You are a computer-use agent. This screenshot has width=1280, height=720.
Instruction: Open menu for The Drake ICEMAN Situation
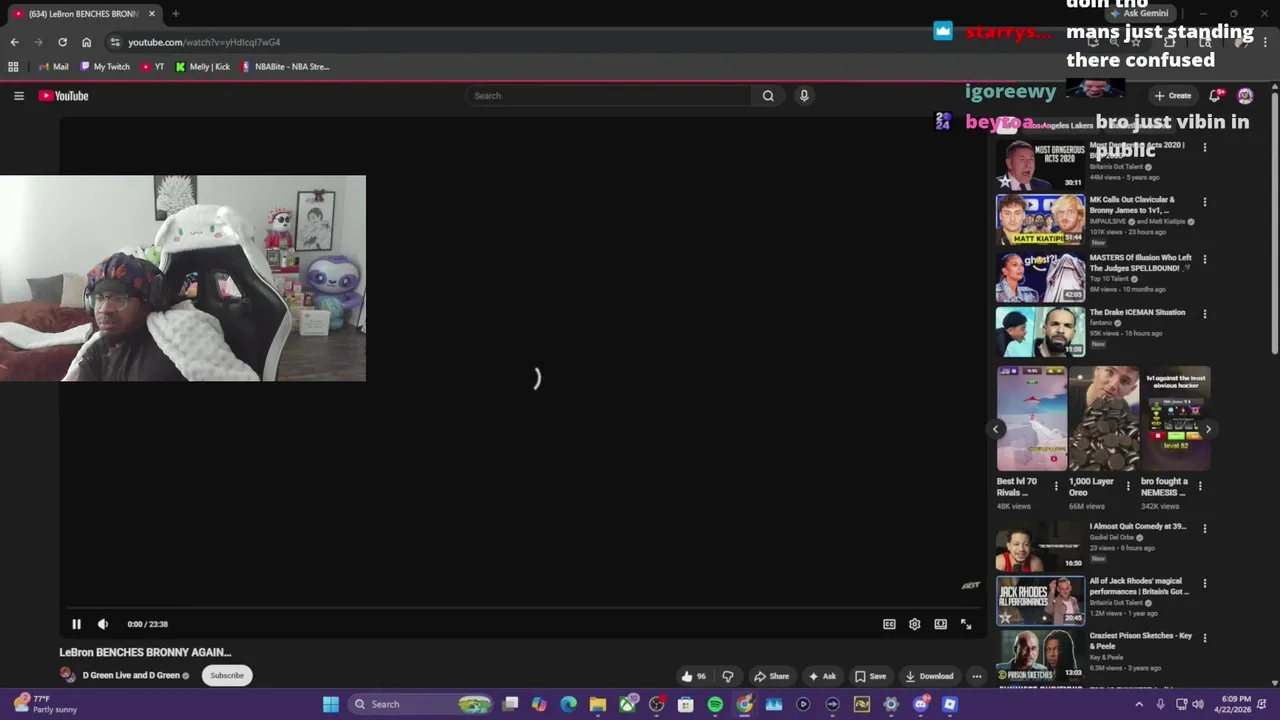[x=1204, y=314]
